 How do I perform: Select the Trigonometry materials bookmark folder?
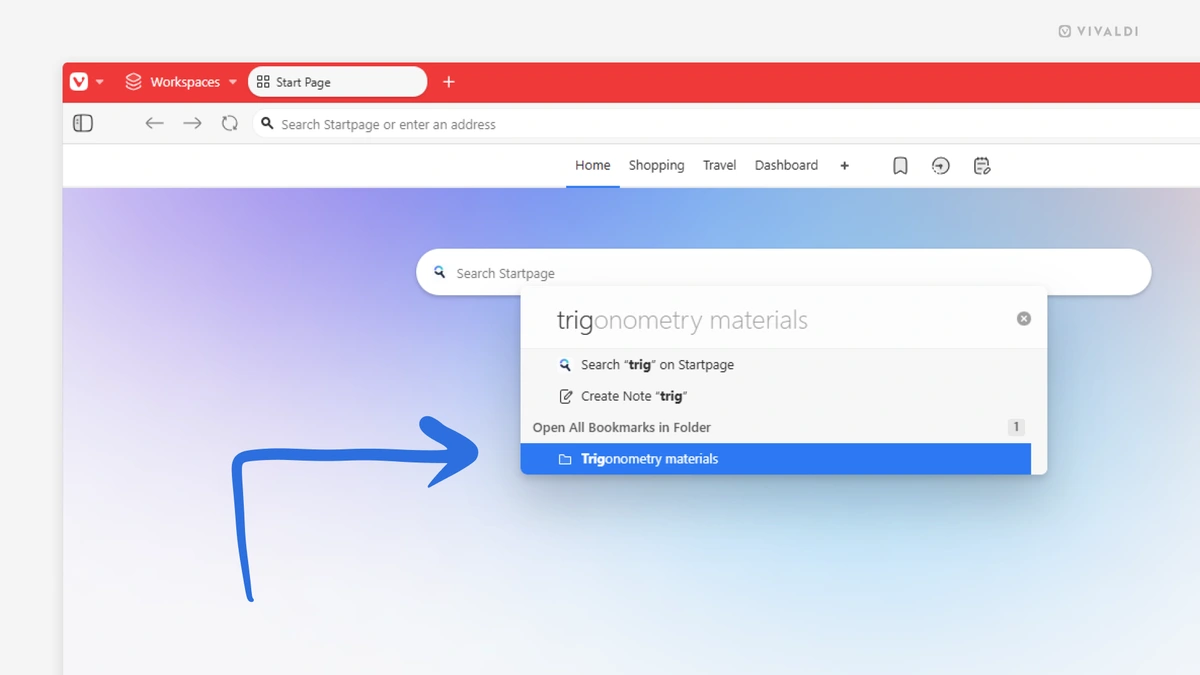[648, 458]
